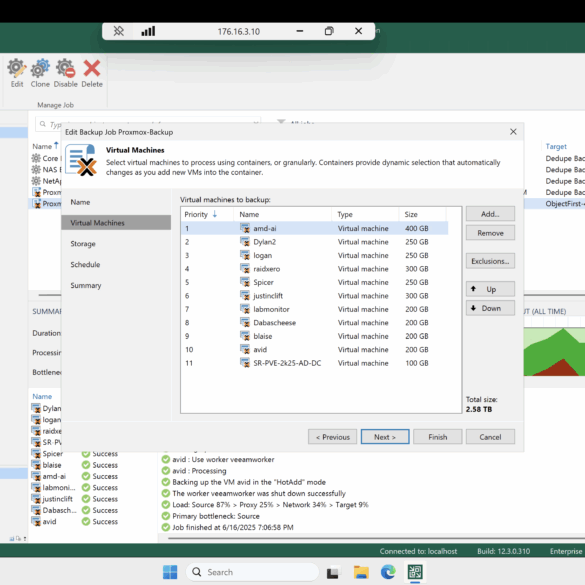
Task: Select the SR-PVE-2k25-AD-DC VM icon
Action: (x=245, y=363)
